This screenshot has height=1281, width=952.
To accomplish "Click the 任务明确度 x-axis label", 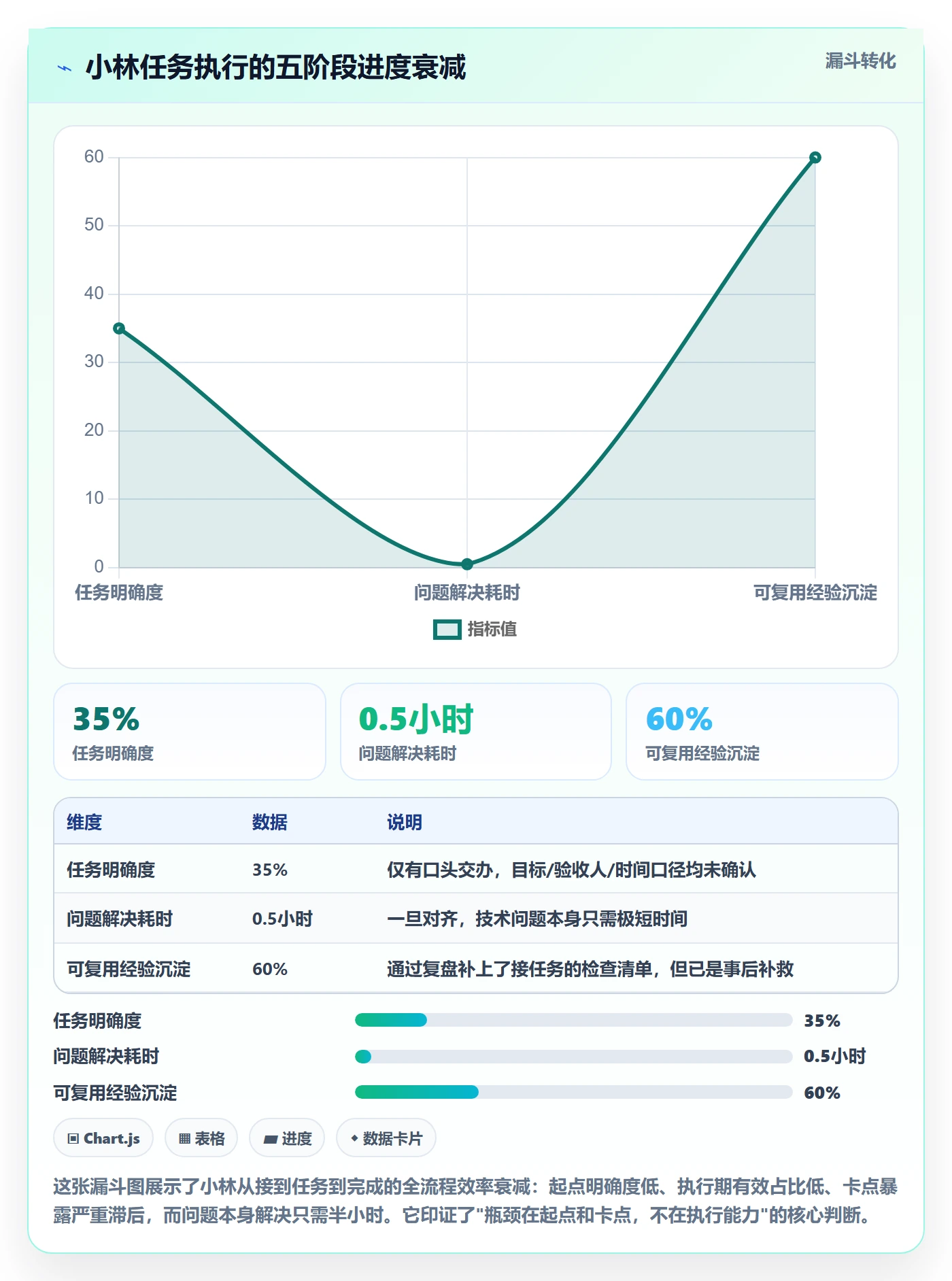I will click(x=119, y=593).
